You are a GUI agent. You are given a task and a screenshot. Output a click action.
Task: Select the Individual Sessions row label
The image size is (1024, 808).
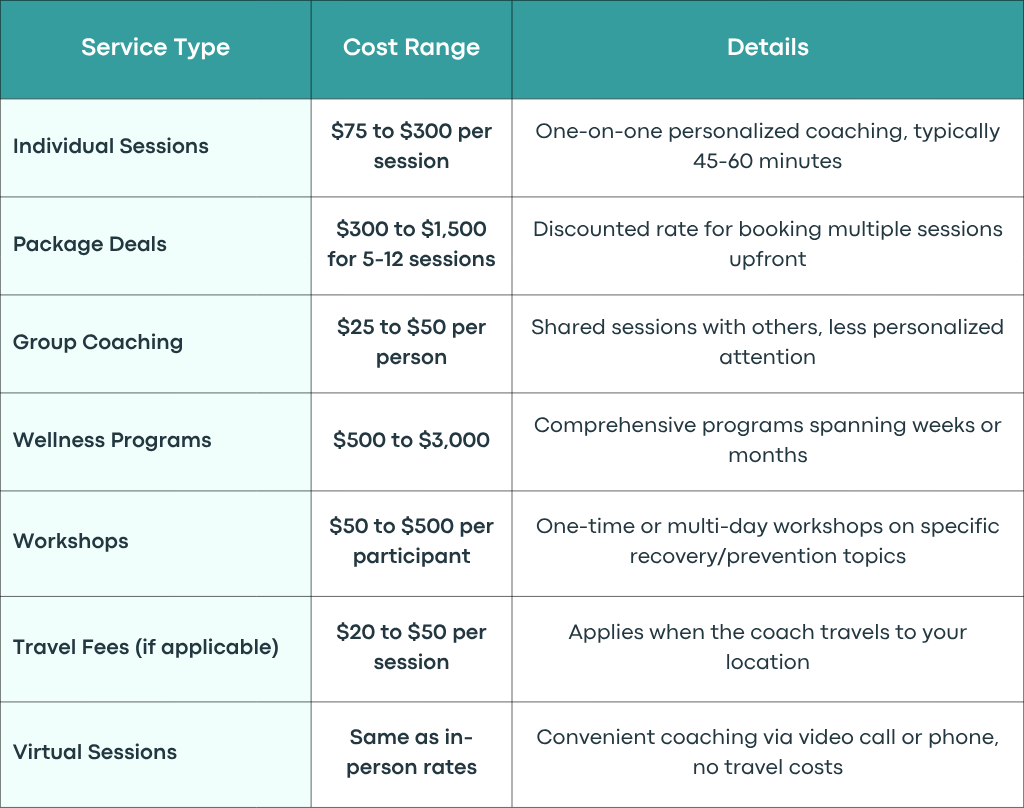pyautogui.click(x=111, y=146)
